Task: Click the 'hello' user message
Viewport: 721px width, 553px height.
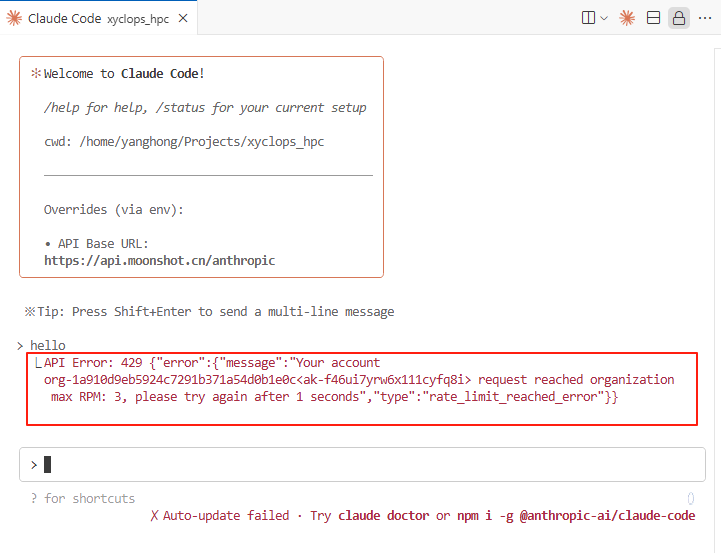Action: (x=48, y=345)
